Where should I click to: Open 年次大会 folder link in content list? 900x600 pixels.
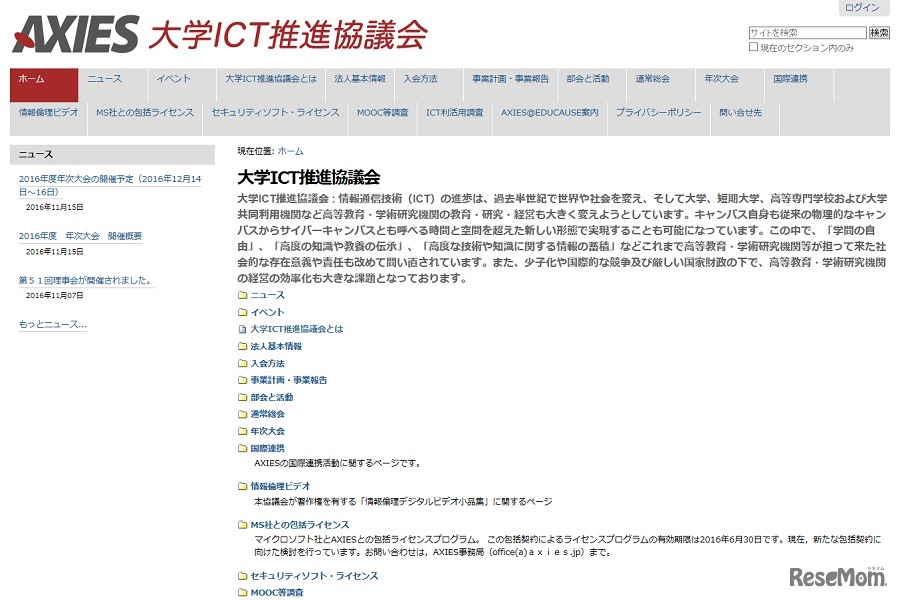tap(267, 431)
